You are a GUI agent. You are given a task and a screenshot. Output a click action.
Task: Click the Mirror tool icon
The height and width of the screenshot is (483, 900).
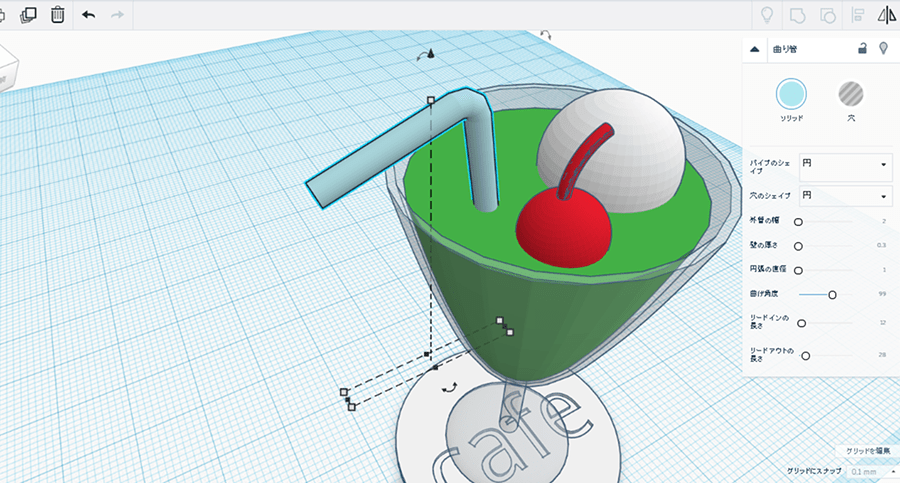[886, 15]
